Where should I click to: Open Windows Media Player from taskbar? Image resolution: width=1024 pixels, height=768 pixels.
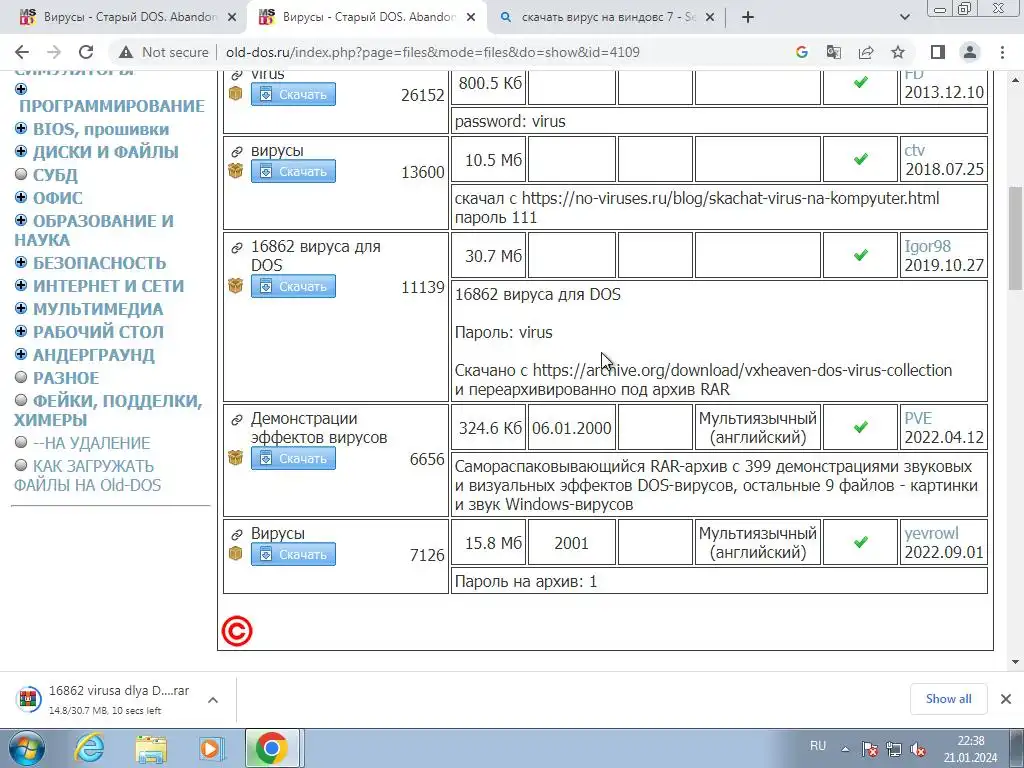pos(211,748)
